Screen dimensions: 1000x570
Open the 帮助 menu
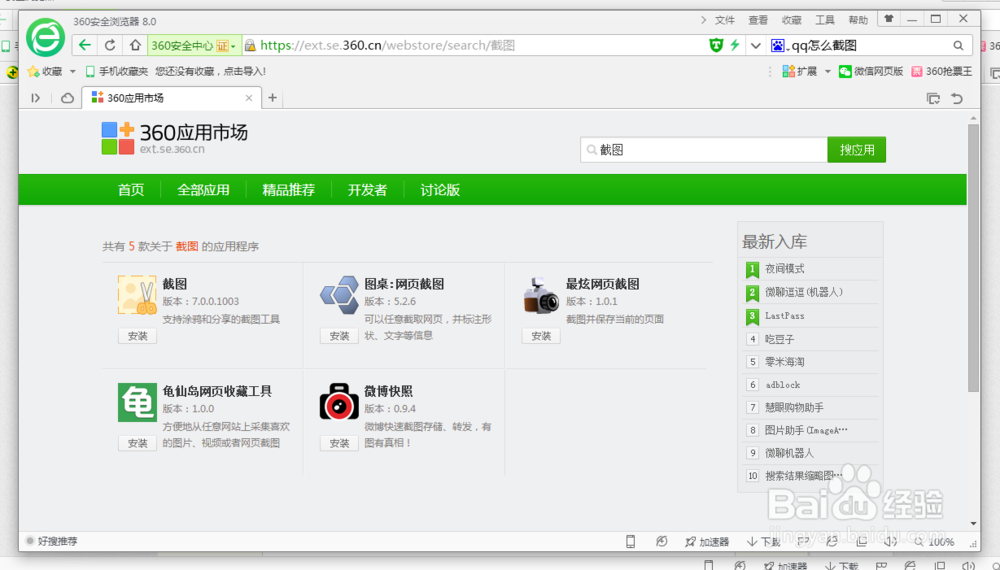point(858,20)
